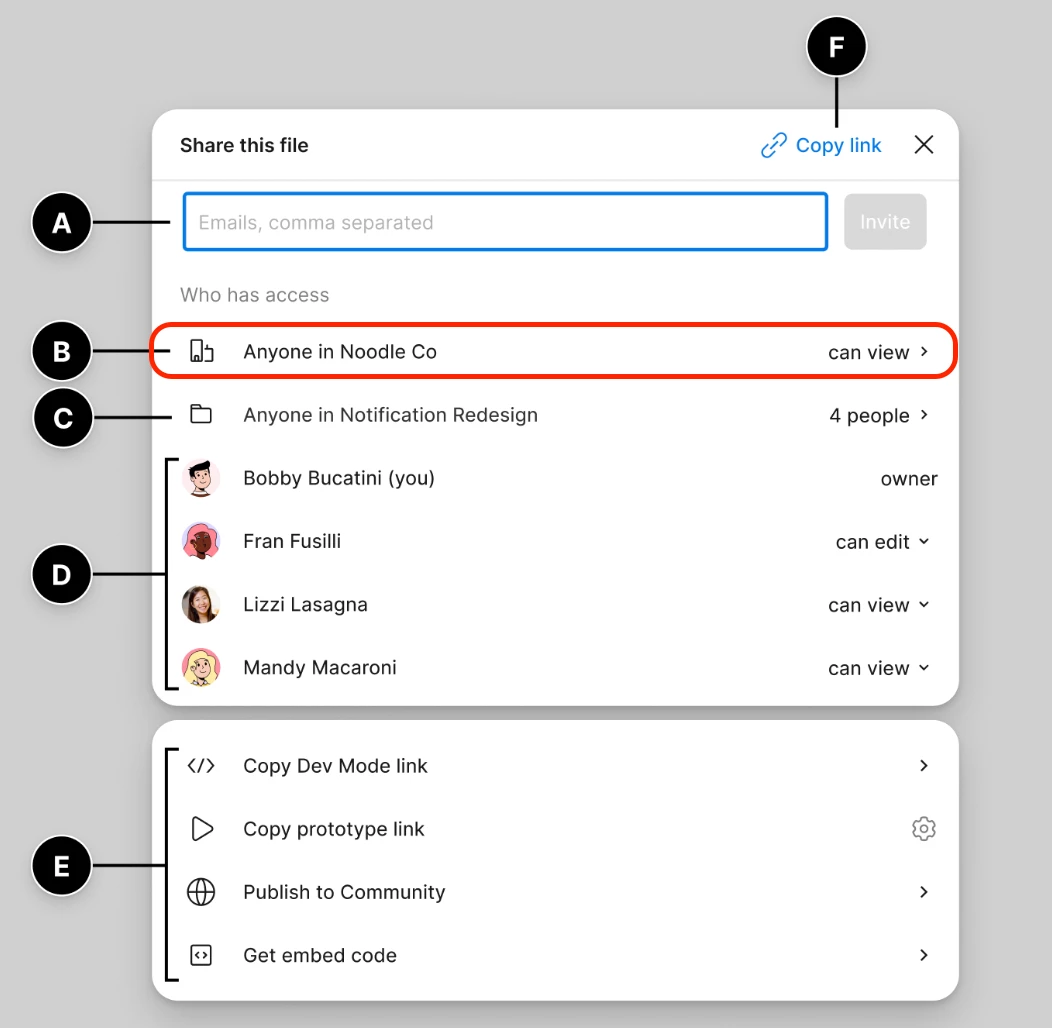Click the Community globe icon
This screenshot has height=1028, width=1052.
201,892
